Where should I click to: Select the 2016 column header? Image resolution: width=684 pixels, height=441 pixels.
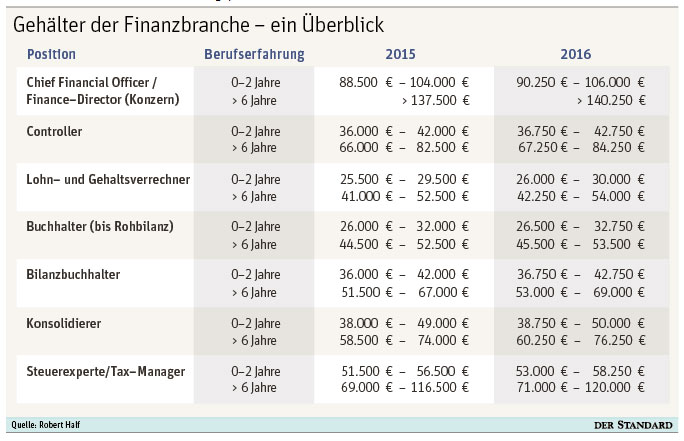(576, 54)
